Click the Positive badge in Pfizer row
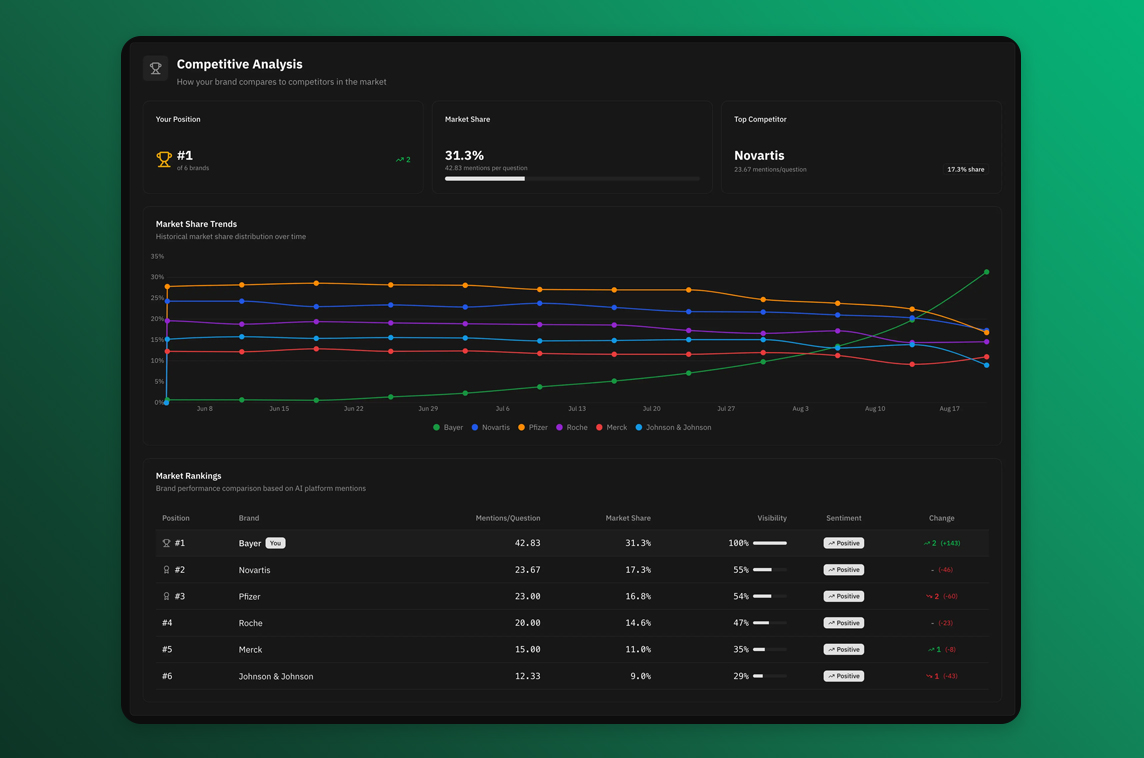The image size is (1144, 758). [x=843, y=596]
